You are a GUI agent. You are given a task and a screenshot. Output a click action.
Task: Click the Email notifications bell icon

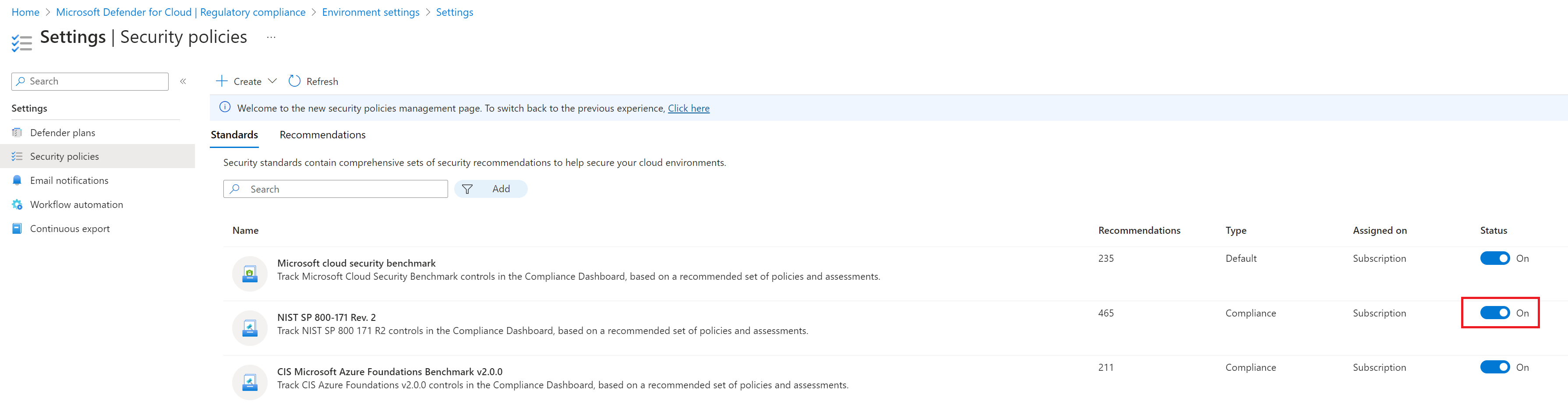17,181
